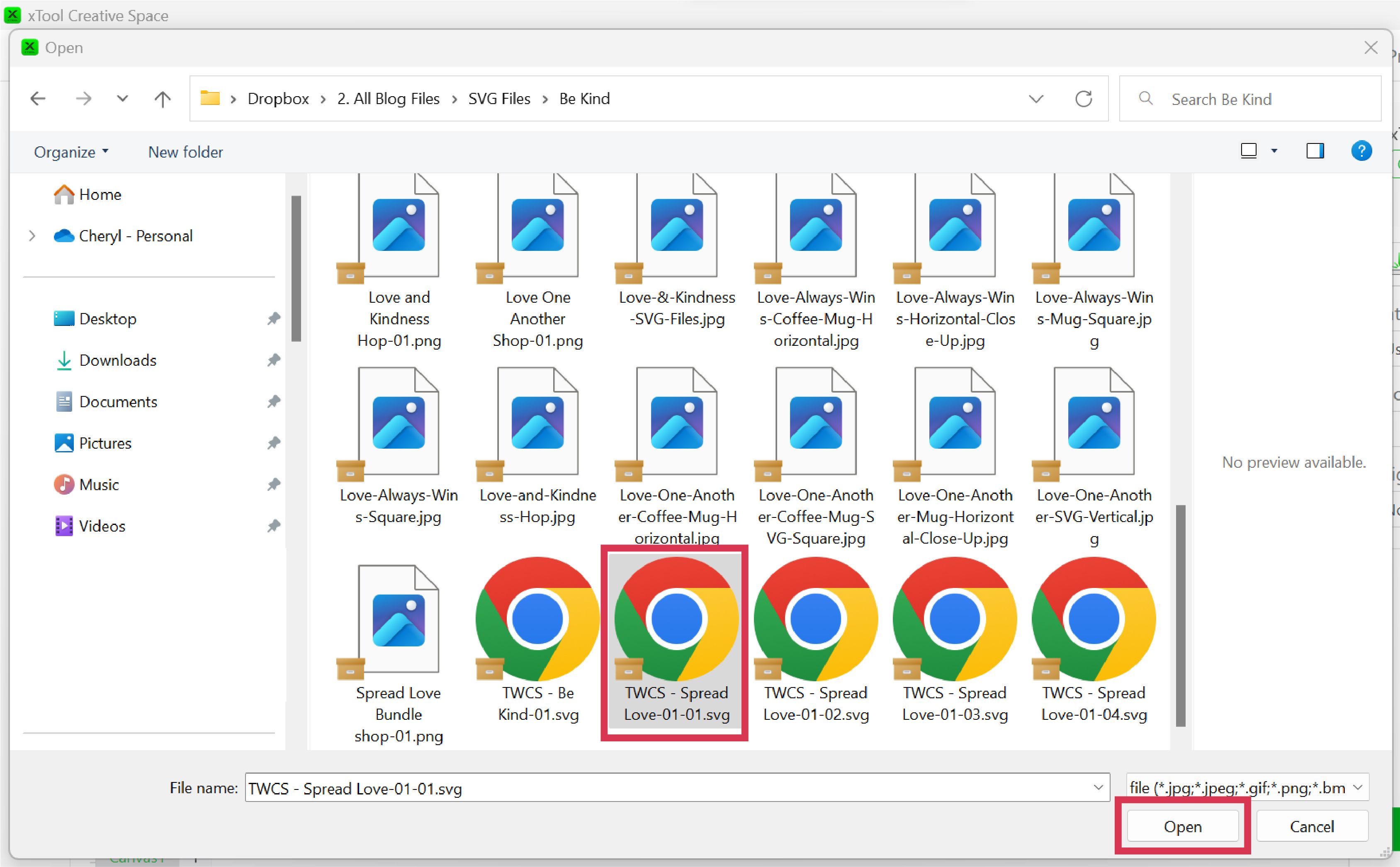Close the Open dialog window
Viewport: 1400px width, 867px height.
[x=1371, y=47]
